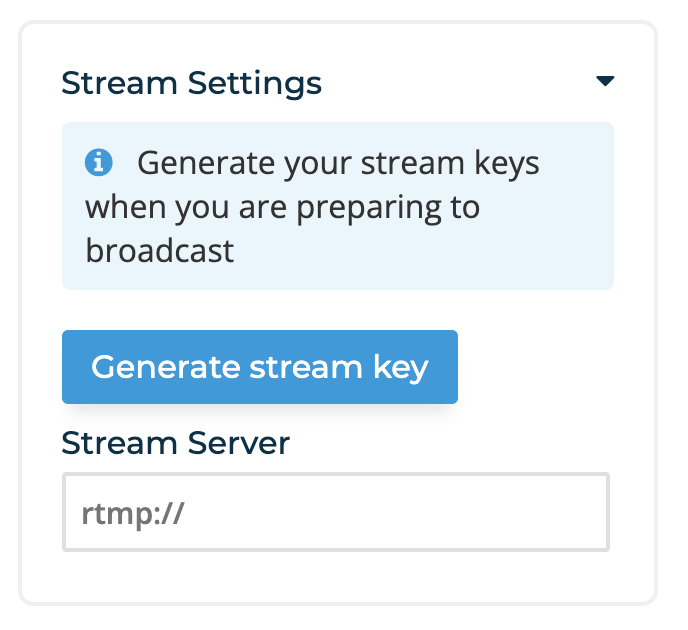The height and width of the screenshot is (630, 688).
Task: Click the Generate stream key button
Action: click(260, 367)
